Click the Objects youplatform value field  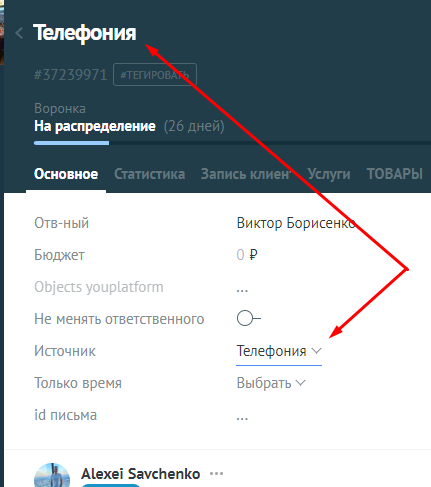click(242, 287)
